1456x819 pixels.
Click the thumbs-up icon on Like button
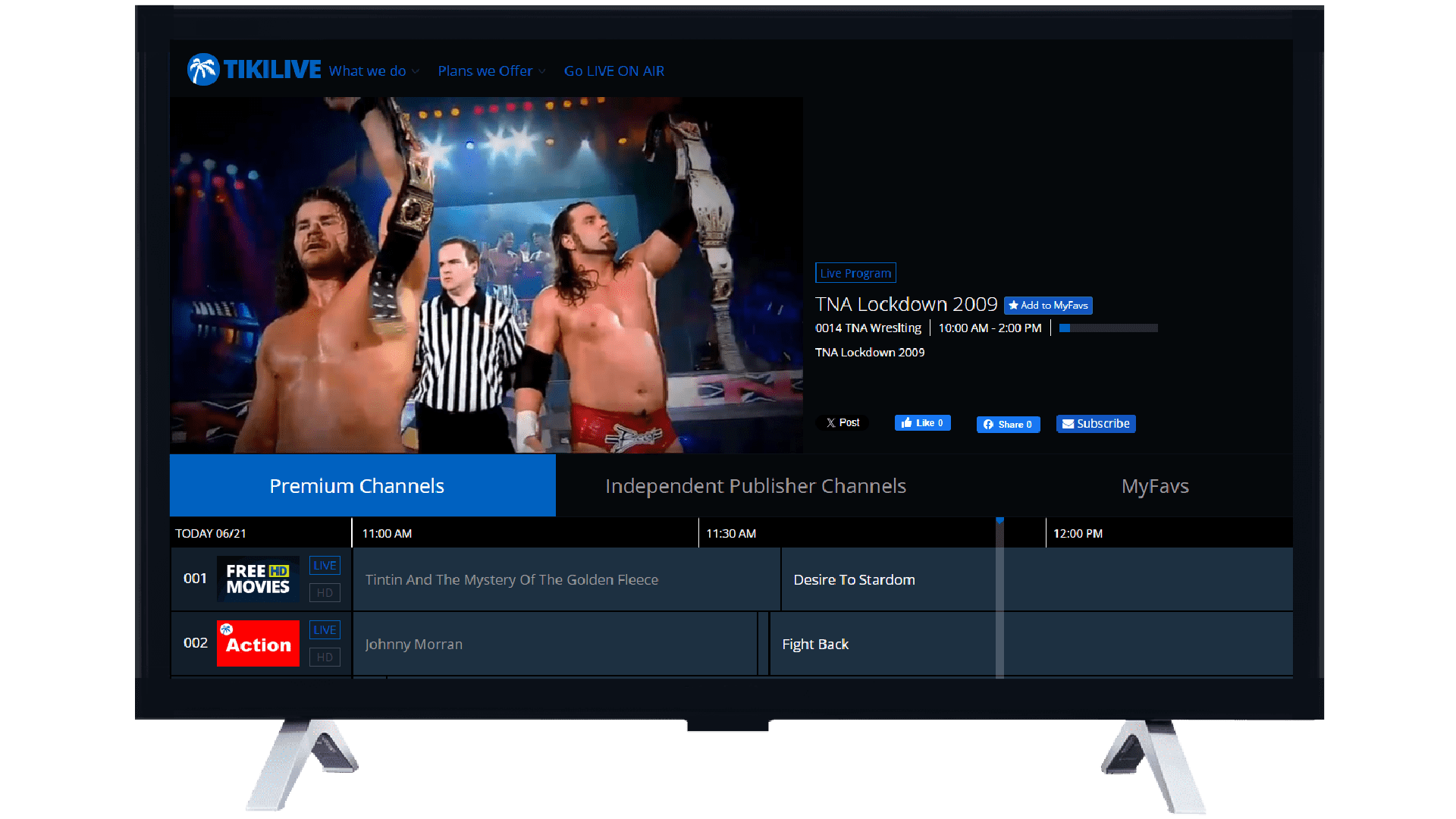coord(908,422)
